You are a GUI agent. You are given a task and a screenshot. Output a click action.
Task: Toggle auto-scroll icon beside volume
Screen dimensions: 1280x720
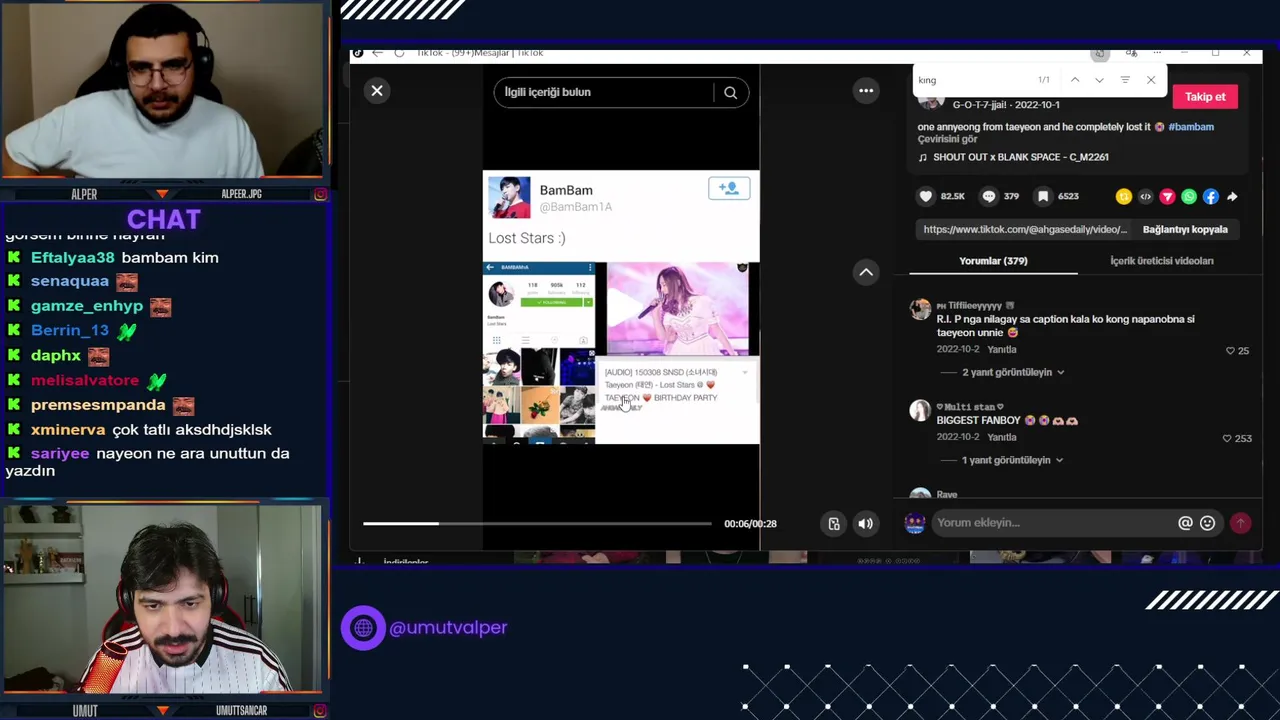[834, 523]
